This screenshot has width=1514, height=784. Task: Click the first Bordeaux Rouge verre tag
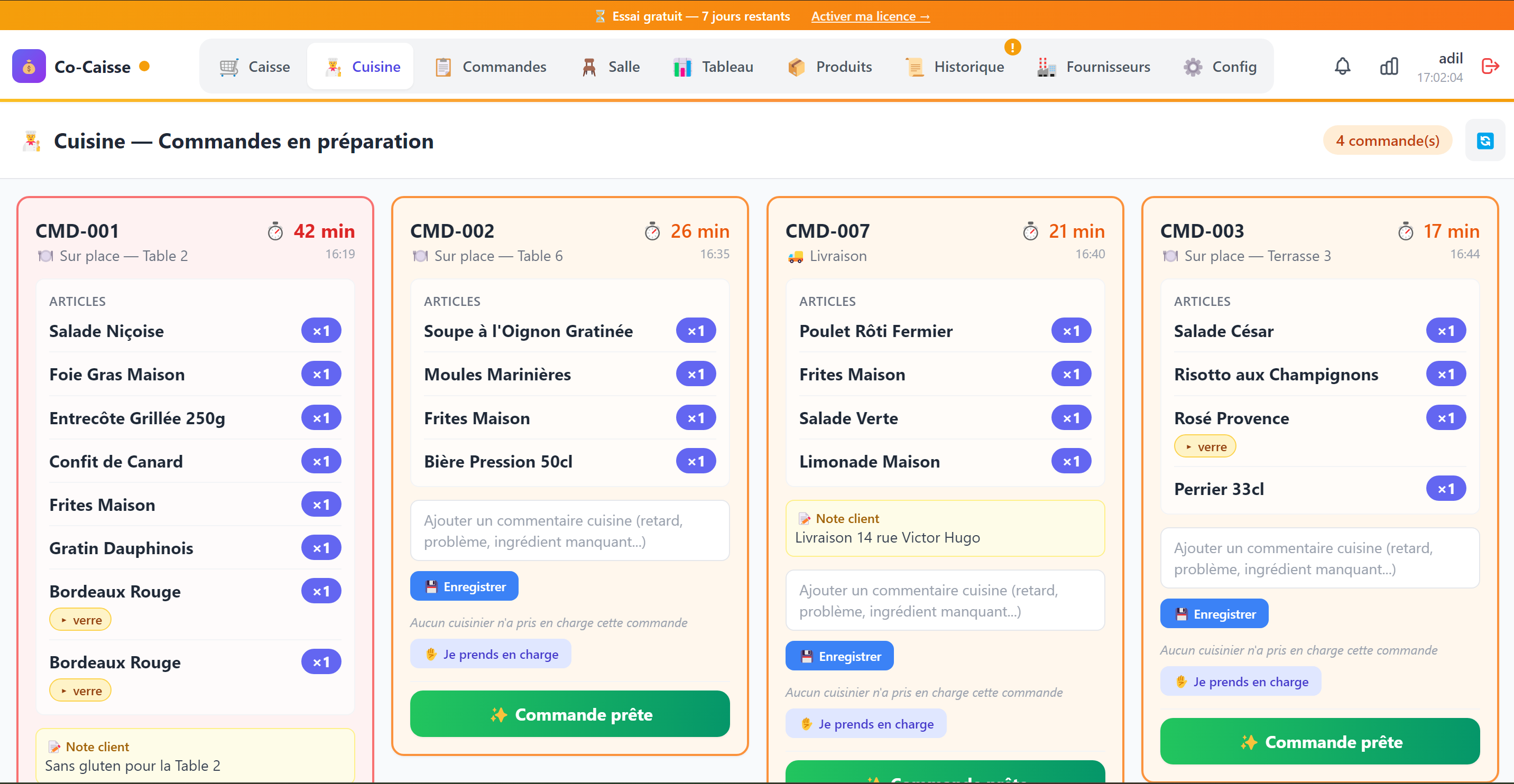click(80, 620)
